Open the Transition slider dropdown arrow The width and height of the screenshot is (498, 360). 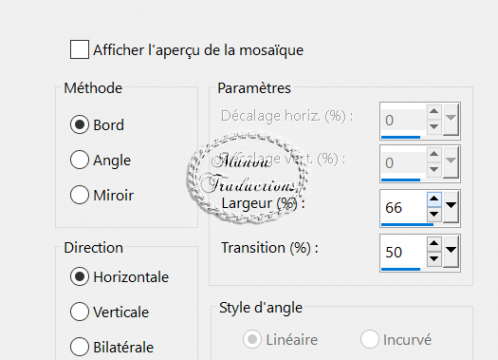pyautogui.click(x=451, y=250)
